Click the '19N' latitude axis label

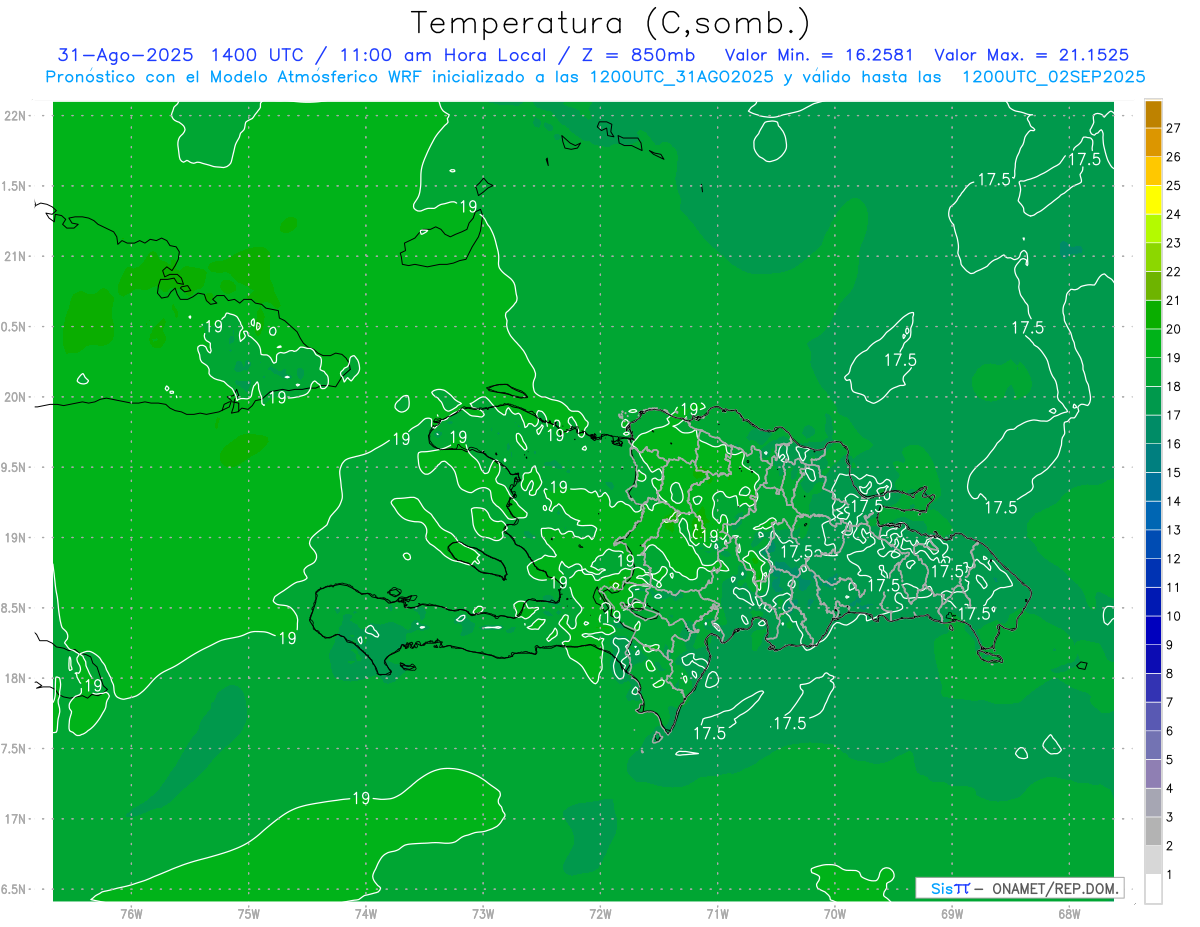(x=16, y=538)
